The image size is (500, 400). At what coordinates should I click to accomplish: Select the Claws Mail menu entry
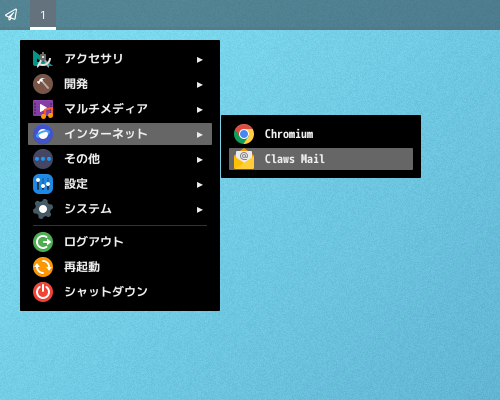tap(321, 159)
